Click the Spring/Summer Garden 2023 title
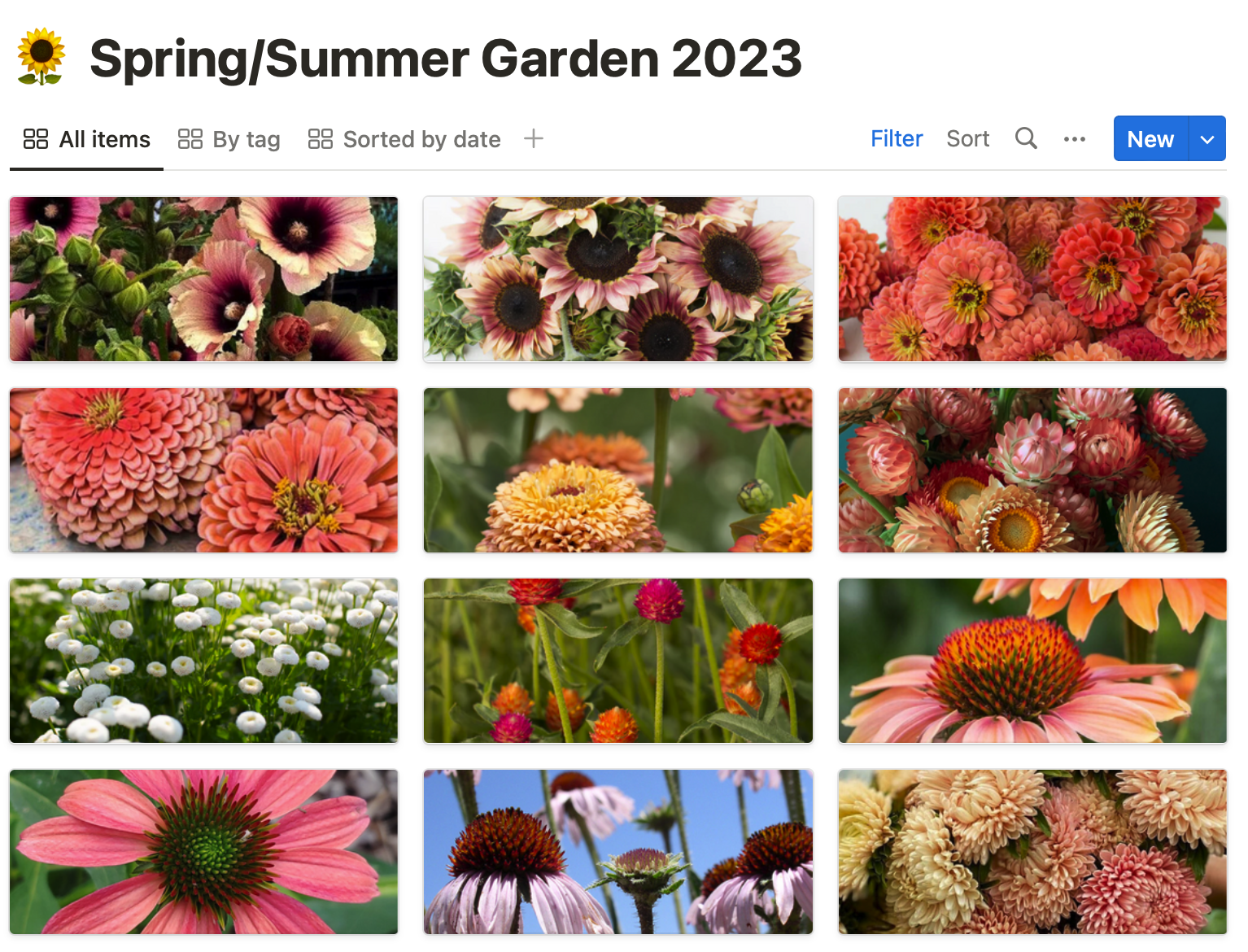Image resolution: width=1248 pixels, height=952 pixels. pos(446,59)
